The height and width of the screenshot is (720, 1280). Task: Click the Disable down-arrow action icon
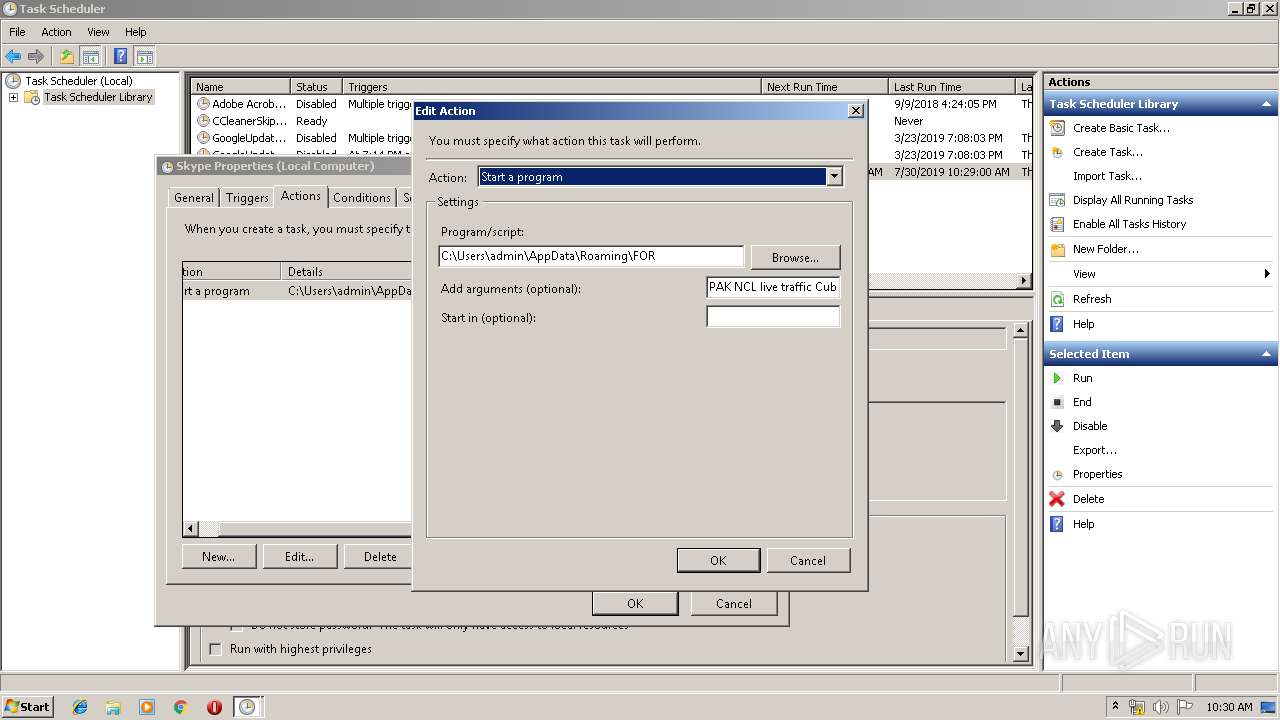click(x=1057, y=426)
